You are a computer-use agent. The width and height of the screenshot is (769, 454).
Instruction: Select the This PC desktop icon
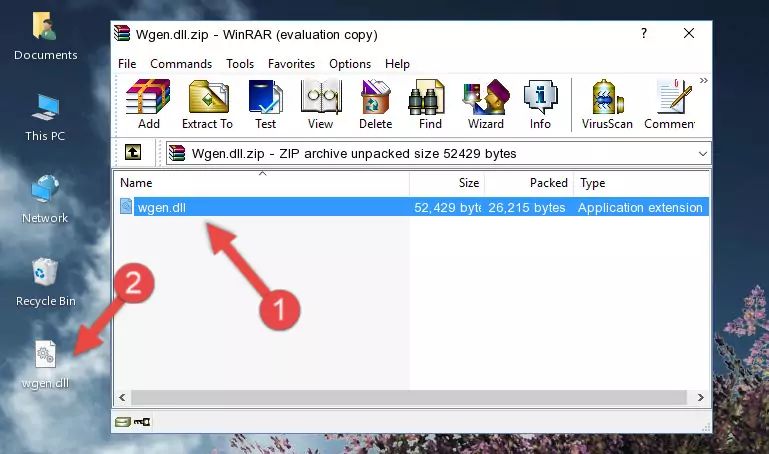45,118
